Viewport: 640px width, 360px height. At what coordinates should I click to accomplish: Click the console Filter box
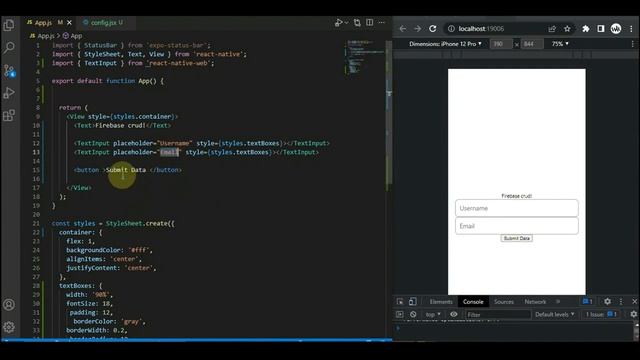click(x=498, y=314)
